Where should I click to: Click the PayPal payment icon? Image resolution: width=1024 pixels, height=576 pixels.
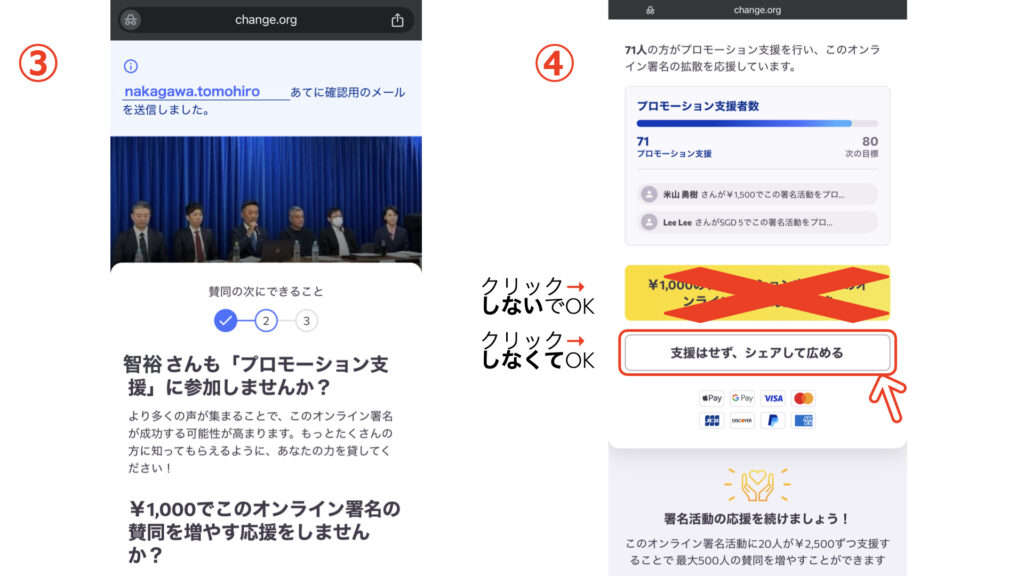click(x=772, y=420)
